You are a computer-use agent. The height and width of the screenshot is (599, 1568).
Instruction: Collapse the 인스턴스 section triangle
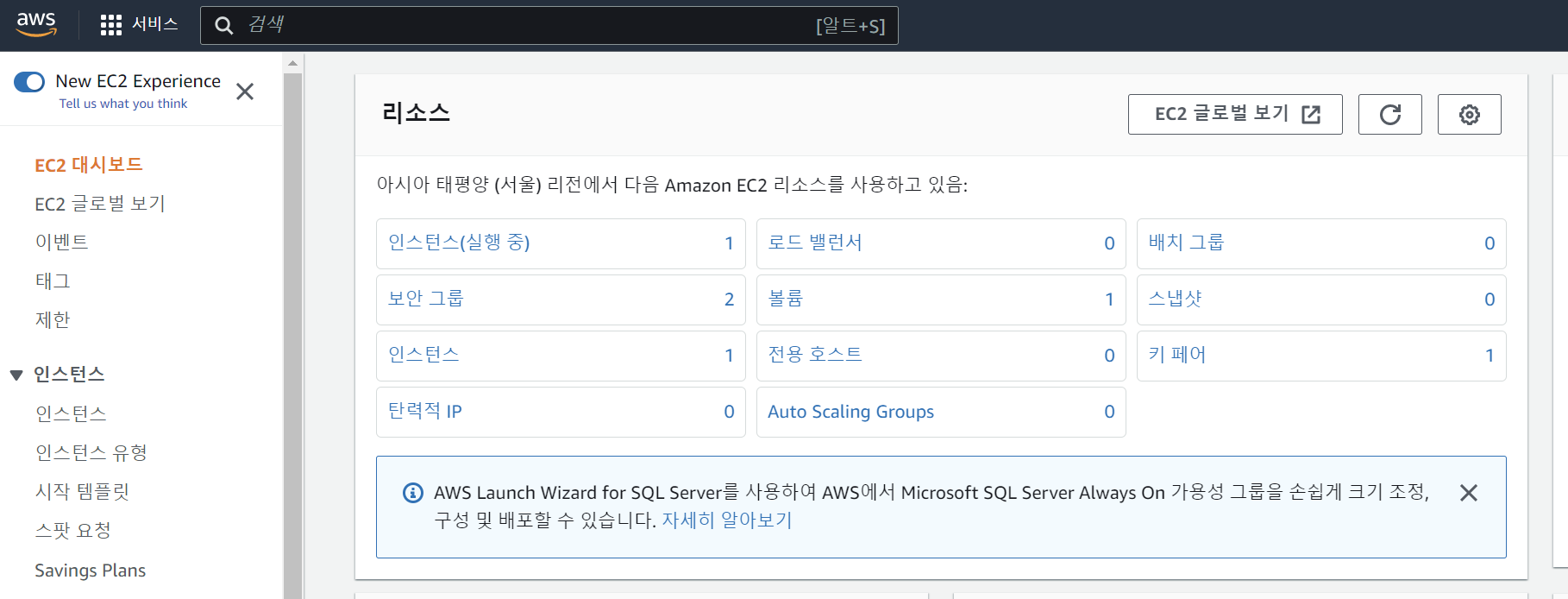(16, 375)
